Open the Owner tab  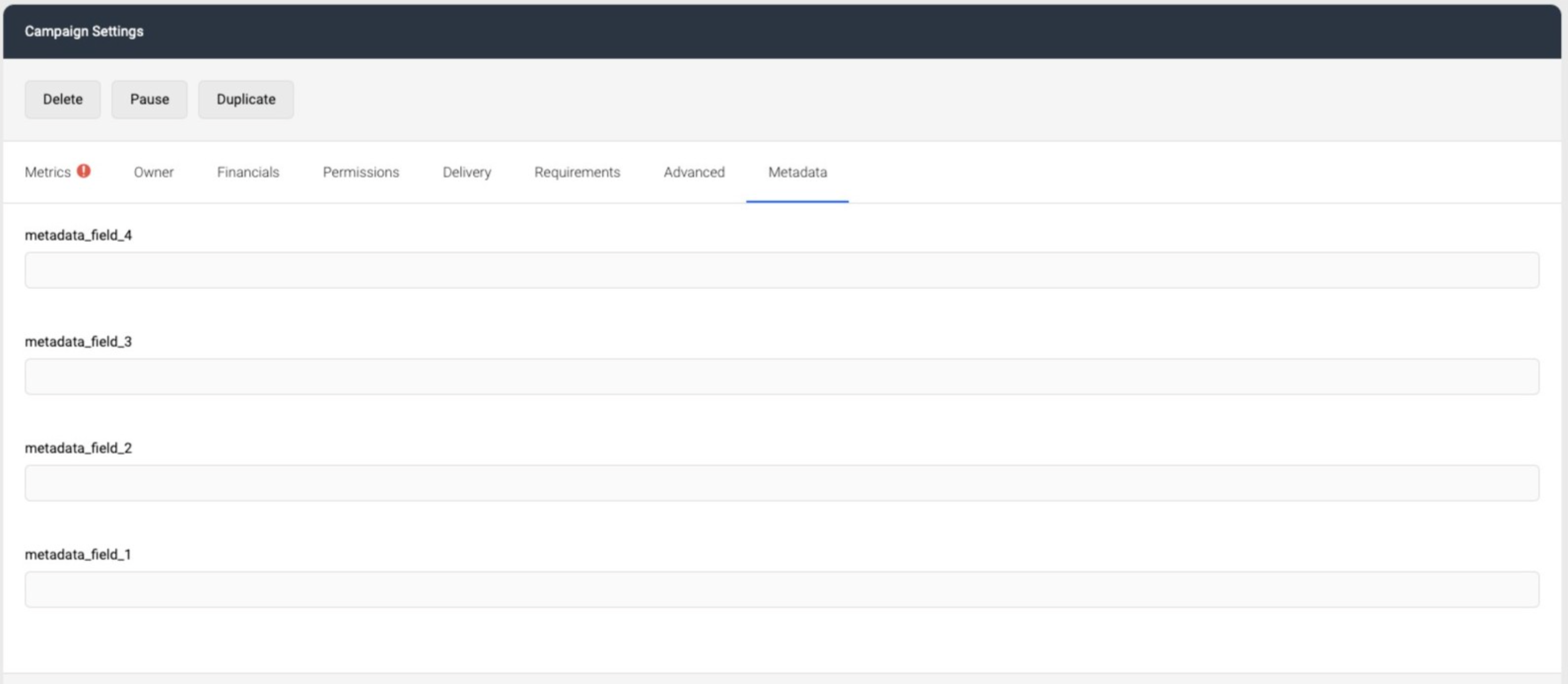pyautogui.click(x=153, y=172)
